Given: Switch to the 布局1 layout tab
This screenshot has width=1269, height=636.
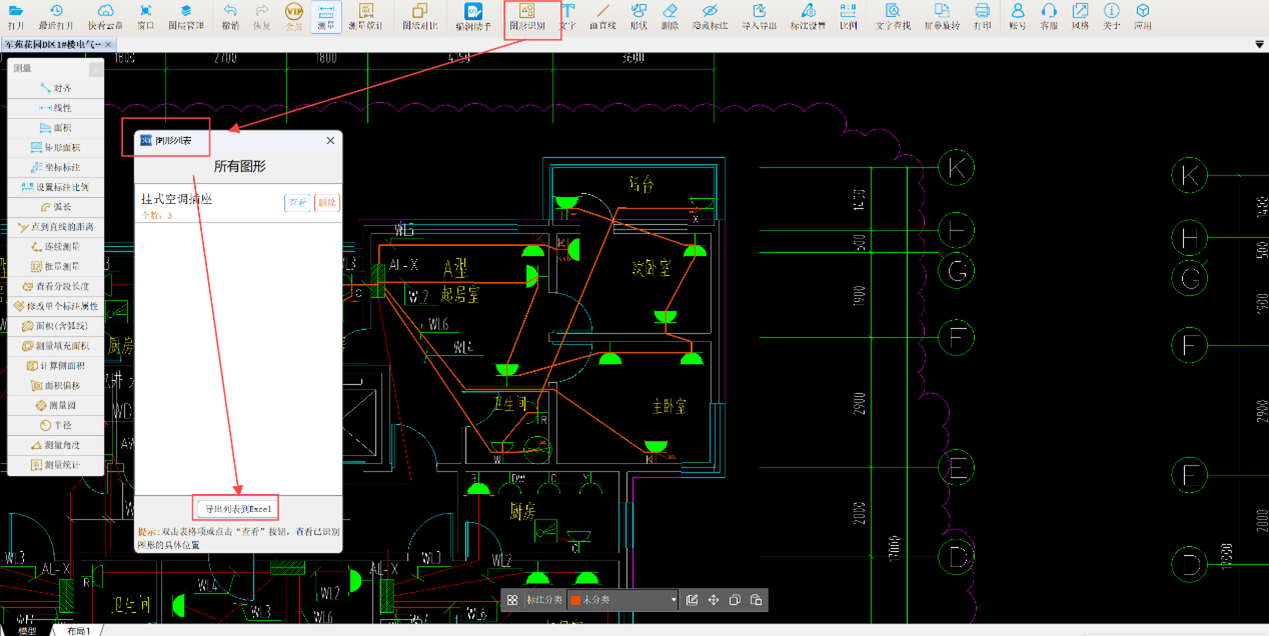Looking at the screenshot, I should (x=78, y=631).
